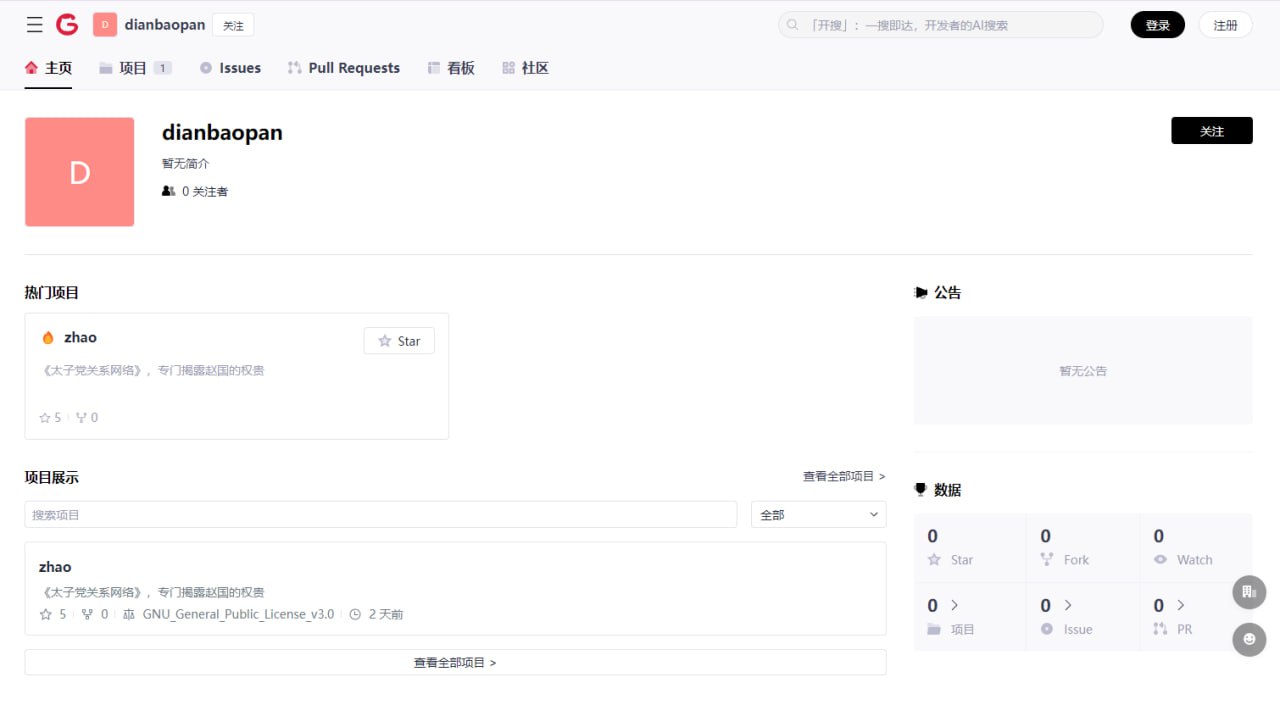This screenshot has width=1280, height=705.
Task: Click the trophy icon beside 数据
Action: 921,489
